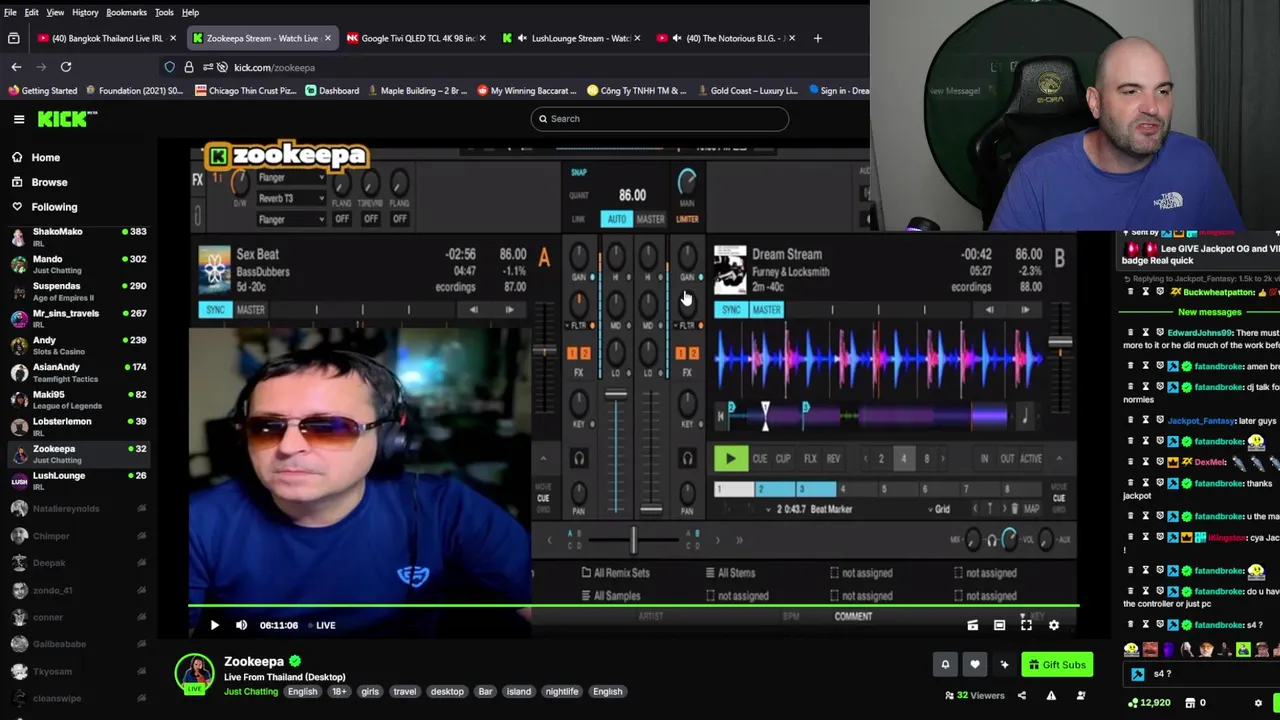Toggle deck A SYNC button
The width and height of the screenshot is (1280, 720).
(x=215, y=310)
